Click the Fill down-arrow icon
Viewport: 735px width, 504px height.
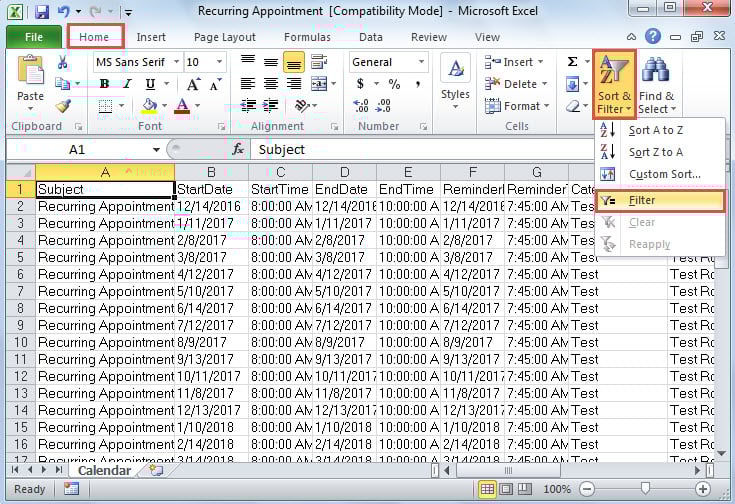tap(572, 84)
